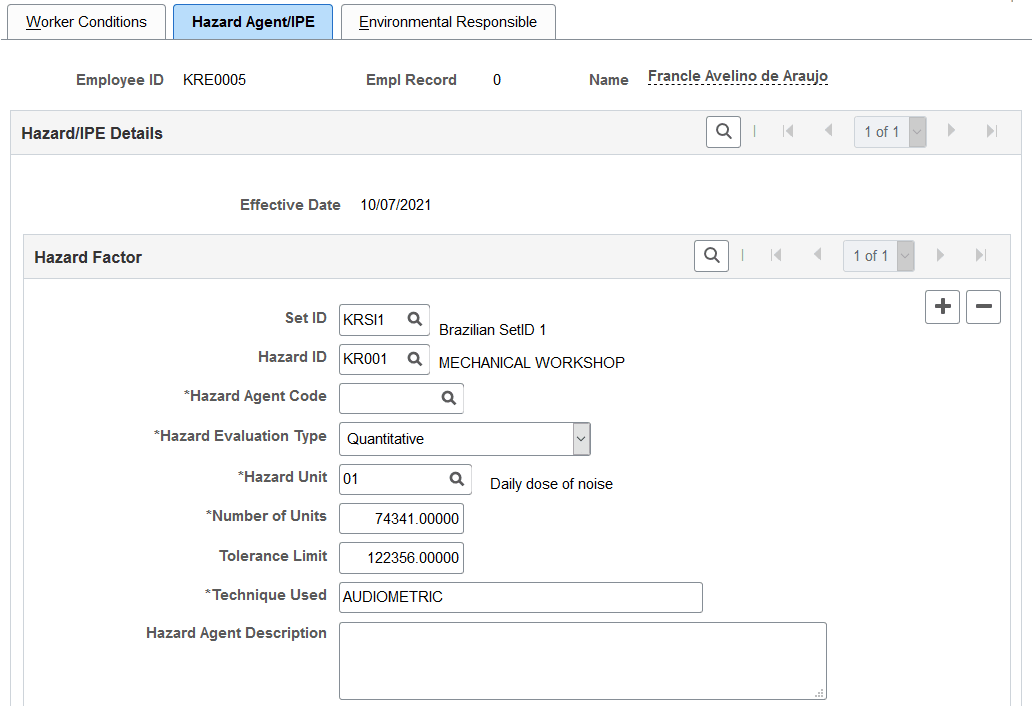This screenshot has width=1032, height=706.
Task: Open the Set ID lookup magnifier
Action: point(414,318)
